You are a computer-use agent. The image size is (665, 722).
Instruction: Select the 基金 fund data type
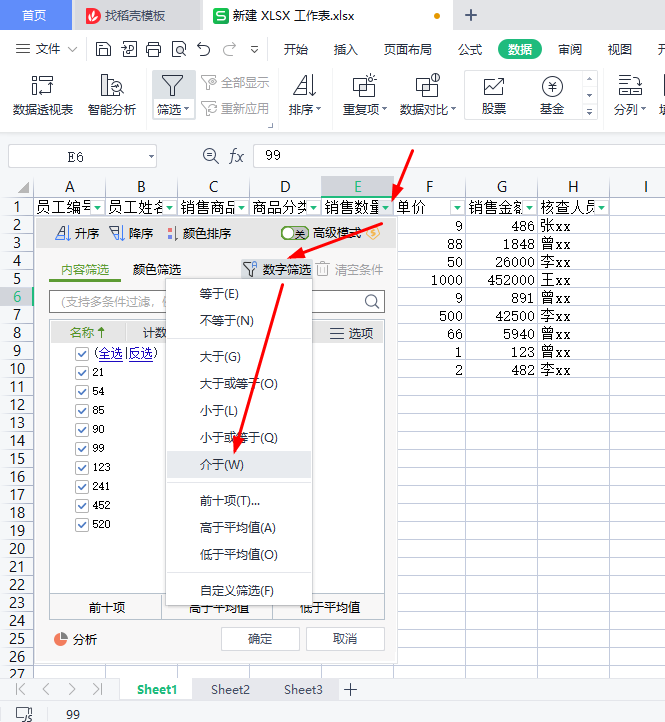click(552, 95)
